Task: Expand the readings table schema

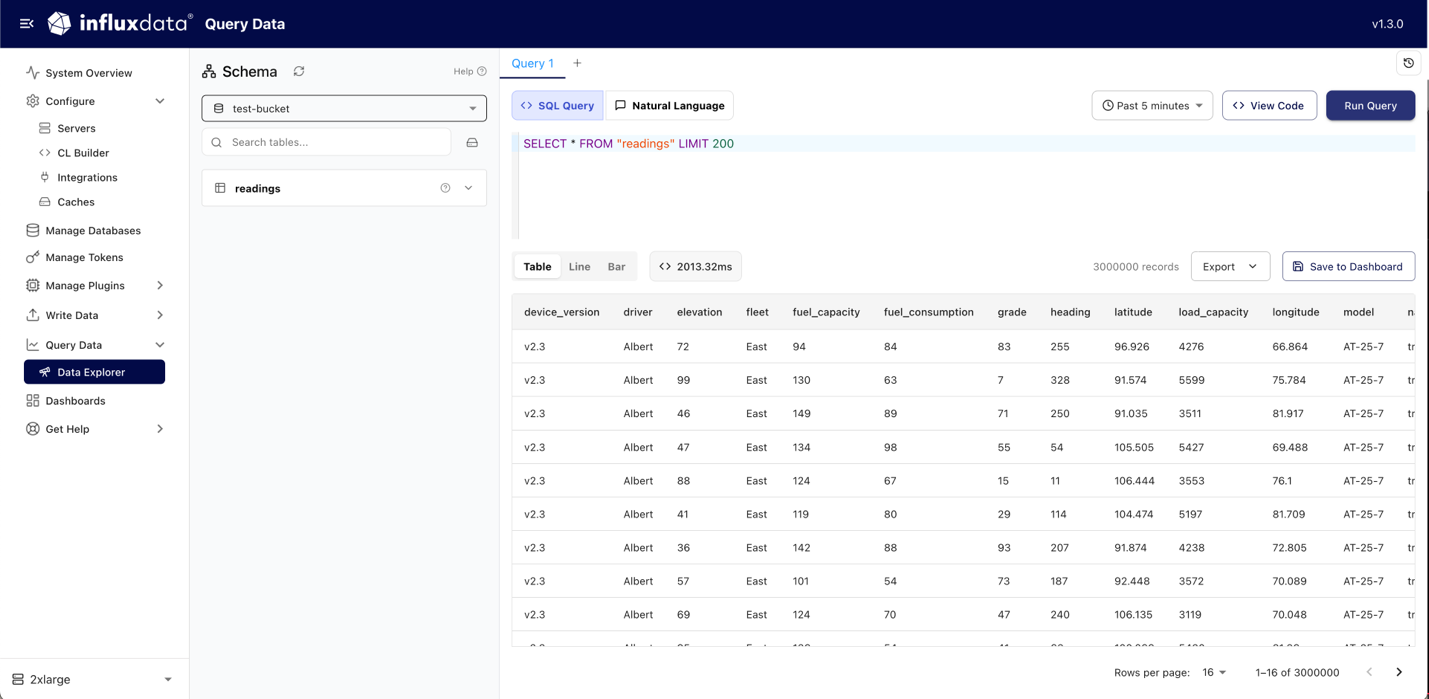Action: (x=468, y=188)
